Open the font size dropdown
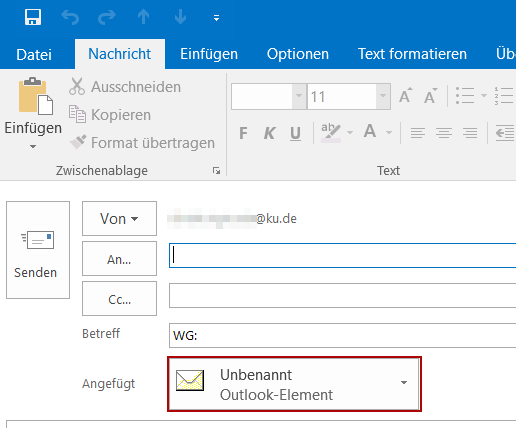 (x=383, y=96)
